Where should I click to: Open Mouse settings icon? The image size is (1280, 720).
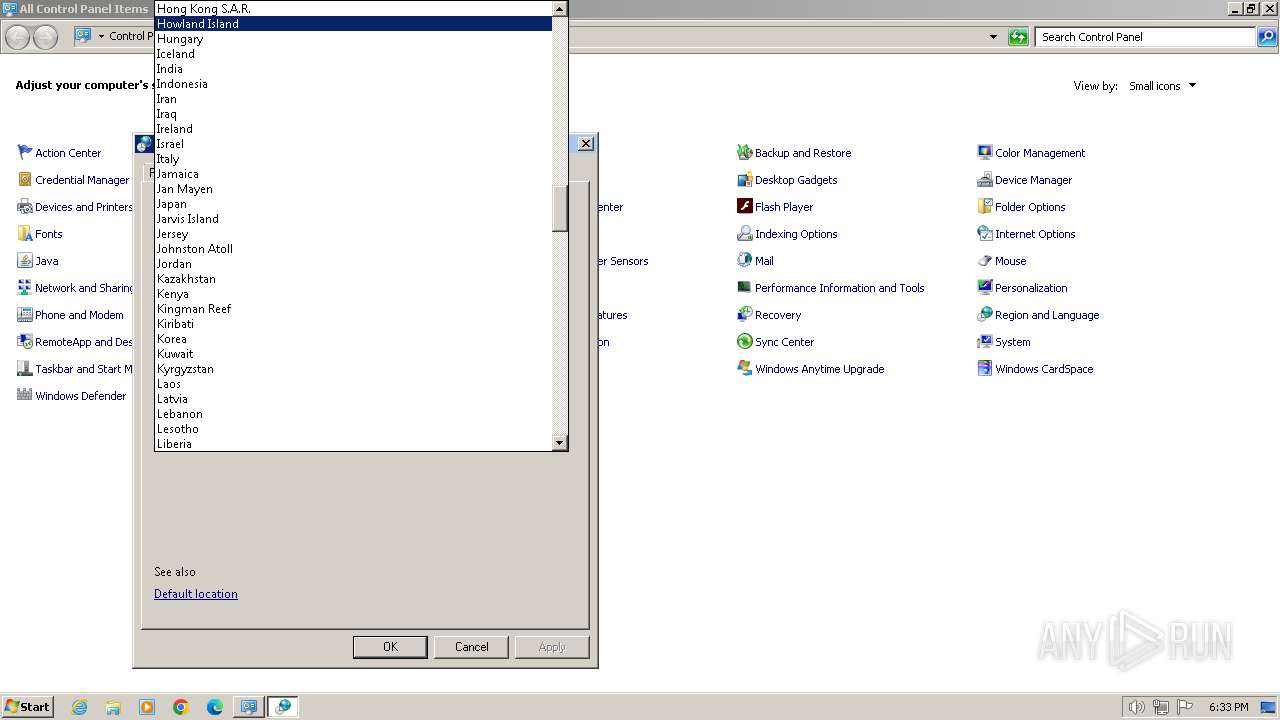click(985, 261)
